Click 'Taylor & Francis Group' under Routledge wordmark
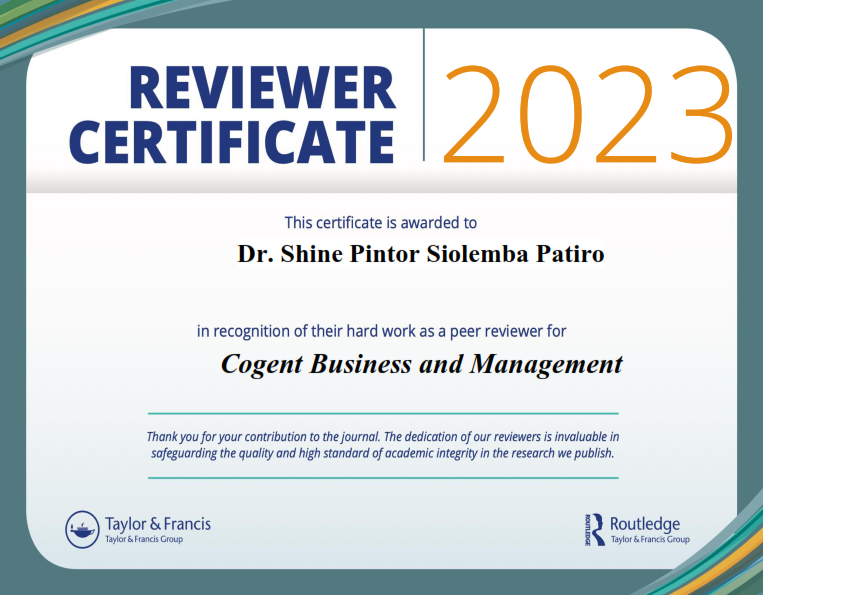Screen dimensions: 842x595 click(x=649, y=540)
